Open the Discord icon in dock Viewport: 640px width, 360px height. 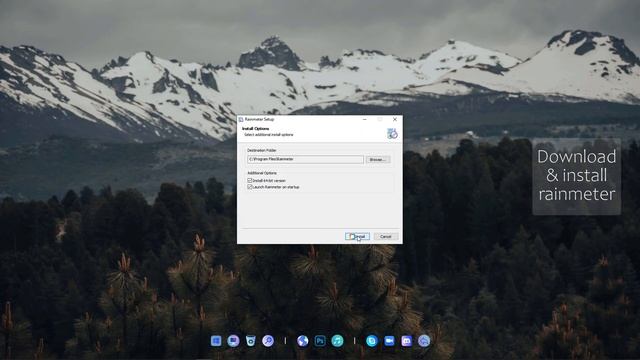(407, 341)
